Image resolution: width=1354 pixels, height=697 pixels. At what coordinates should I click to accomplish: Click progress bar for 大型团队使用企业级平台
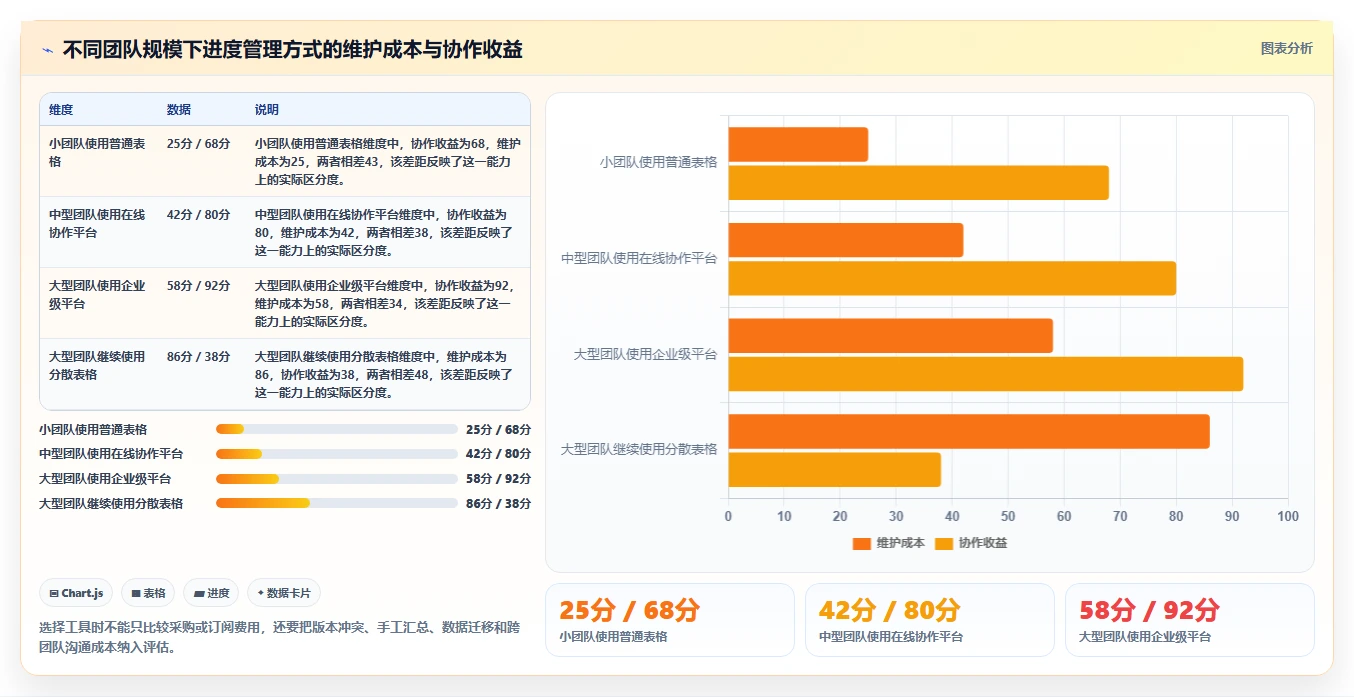337,478
